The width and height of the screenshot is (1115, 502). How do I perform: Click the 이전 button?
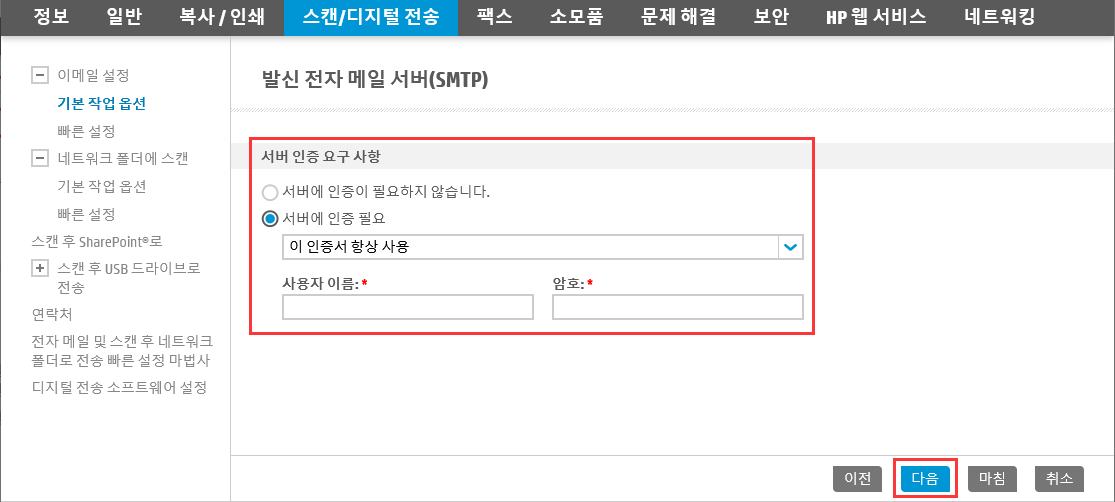click(x=858, y=479)
